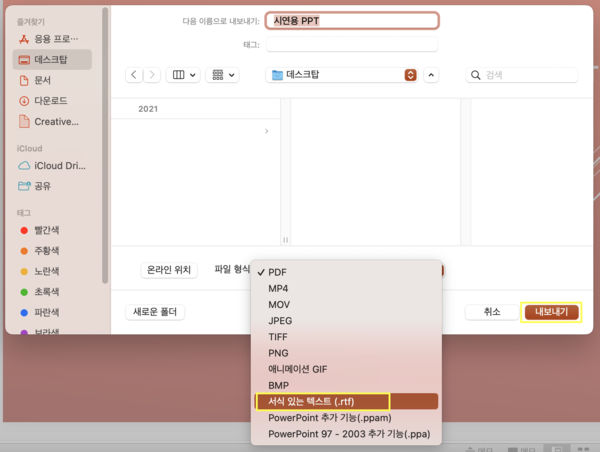Viewport: 600px width, 452px height.
Task: Select Desktop folder in sidebar
Action: (x=52, y=60)
